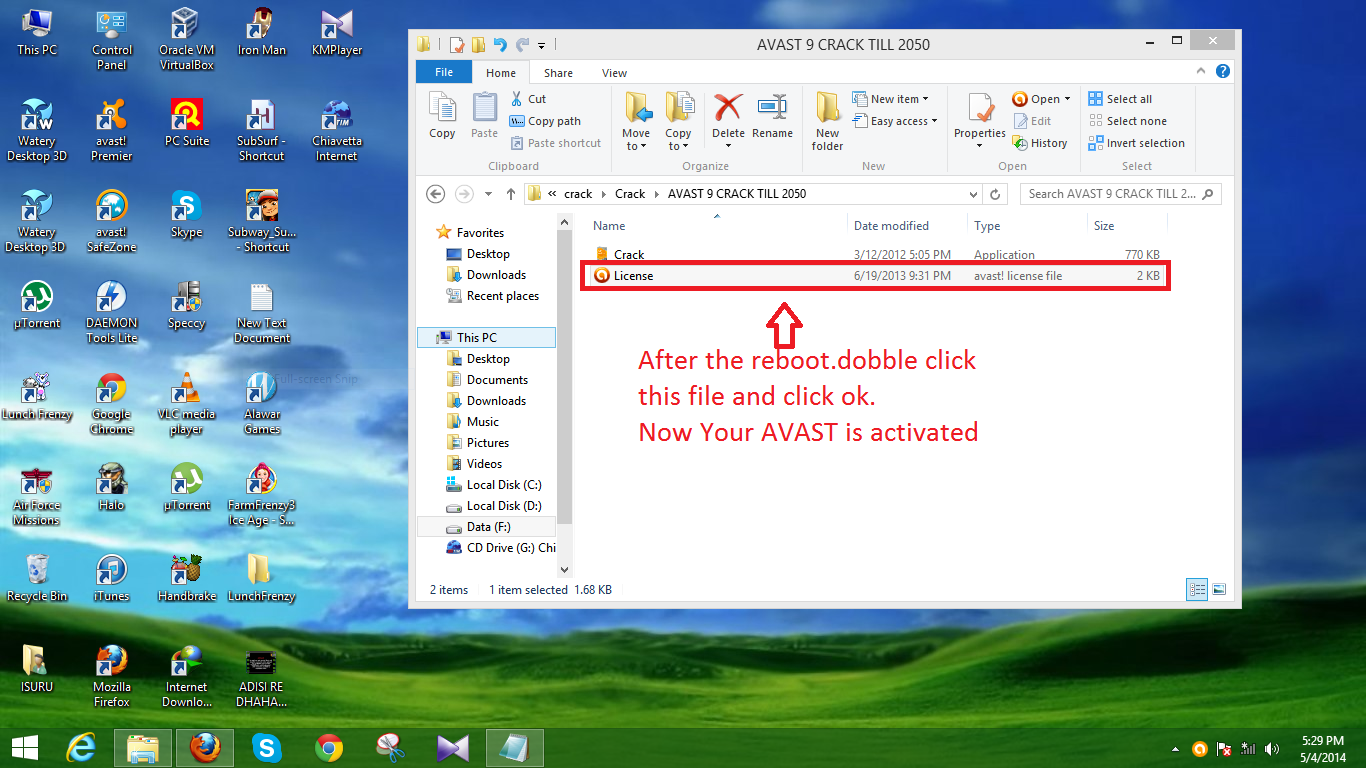This screenshot has height=768, width=1366.
Task: Create a New folder from ribbon
Action: pyautogui.click(x=827, y=121)
